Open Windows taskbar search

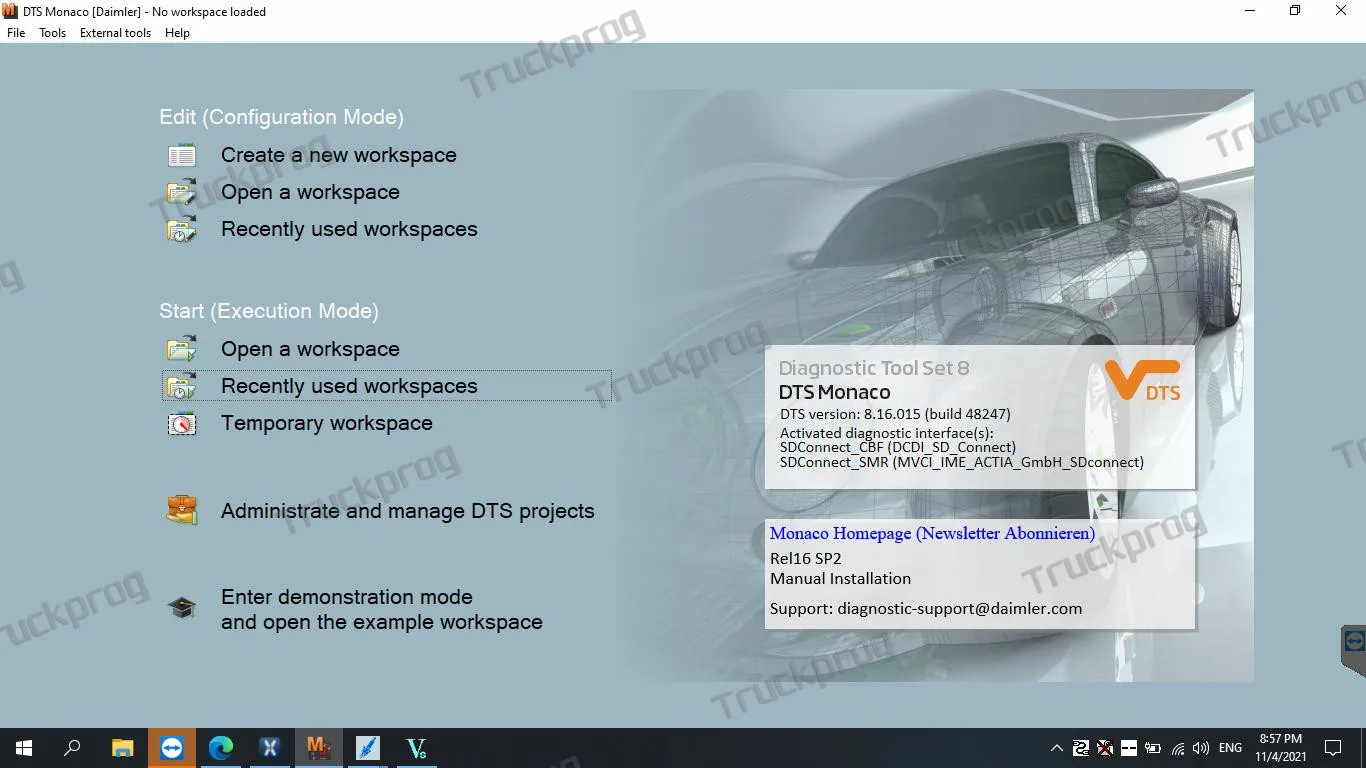pos(72,748)
